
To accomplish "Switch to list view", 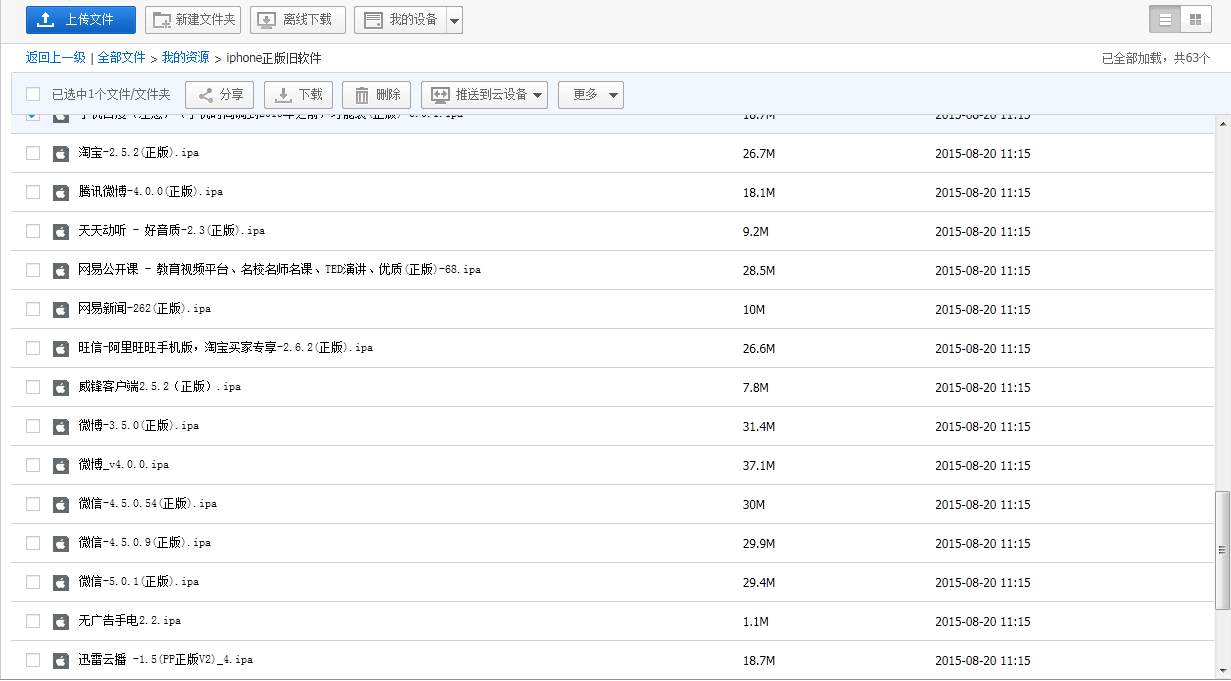I will point(1166,19).
